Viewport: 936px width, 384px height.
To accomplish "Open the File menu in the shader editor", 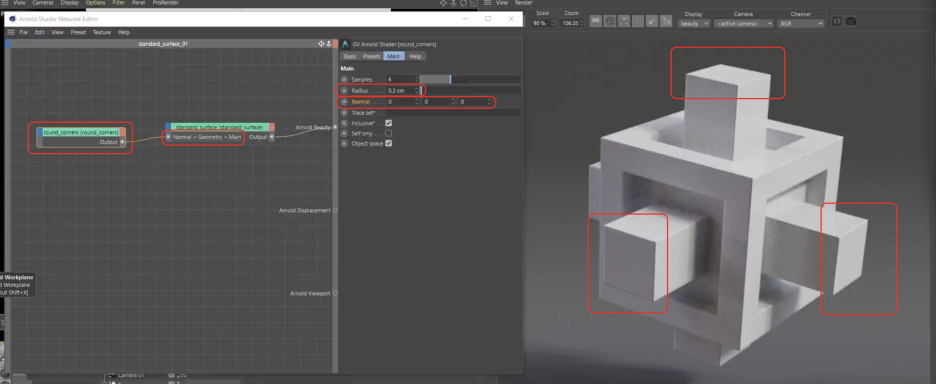I will coord(23,32).
